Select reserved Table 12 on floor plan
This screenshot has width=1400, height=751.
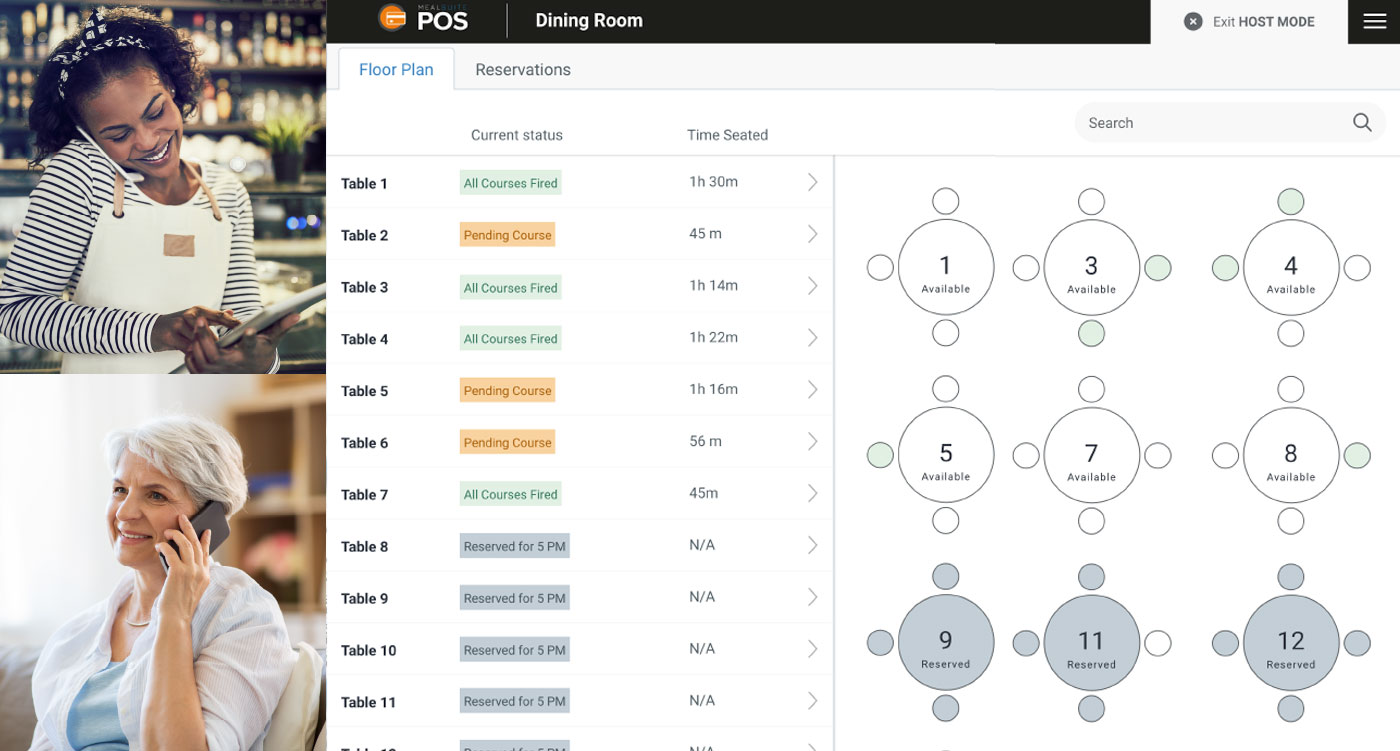coord(1290,642)
